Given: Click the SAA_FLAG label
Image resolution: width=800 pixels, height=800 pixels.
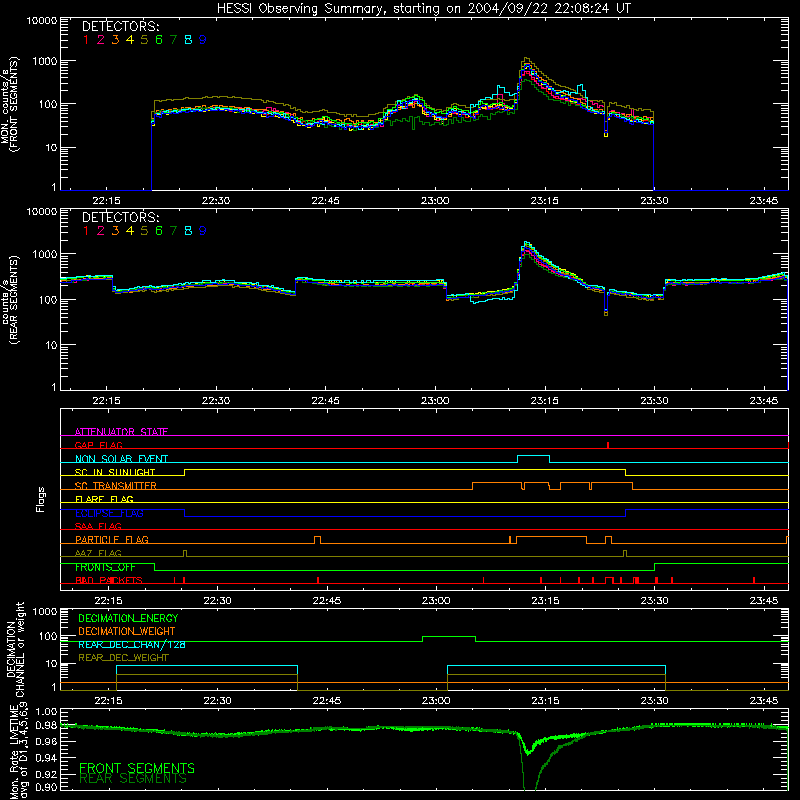Looking at the screenshot, I should (98, 526).
